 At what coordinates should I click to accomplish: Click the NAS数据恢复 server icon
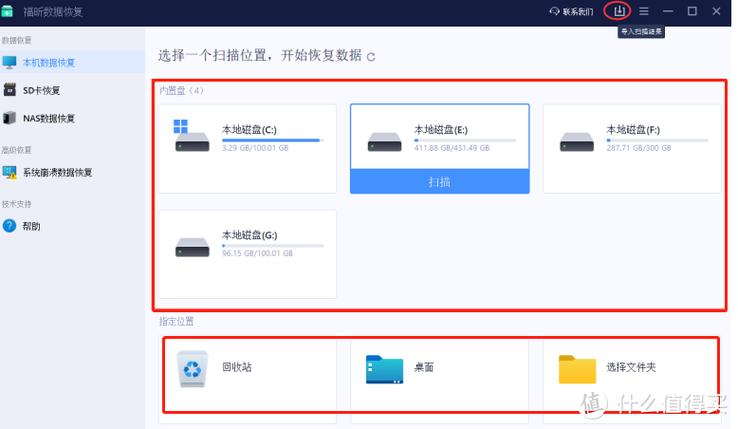pos(9,118)
